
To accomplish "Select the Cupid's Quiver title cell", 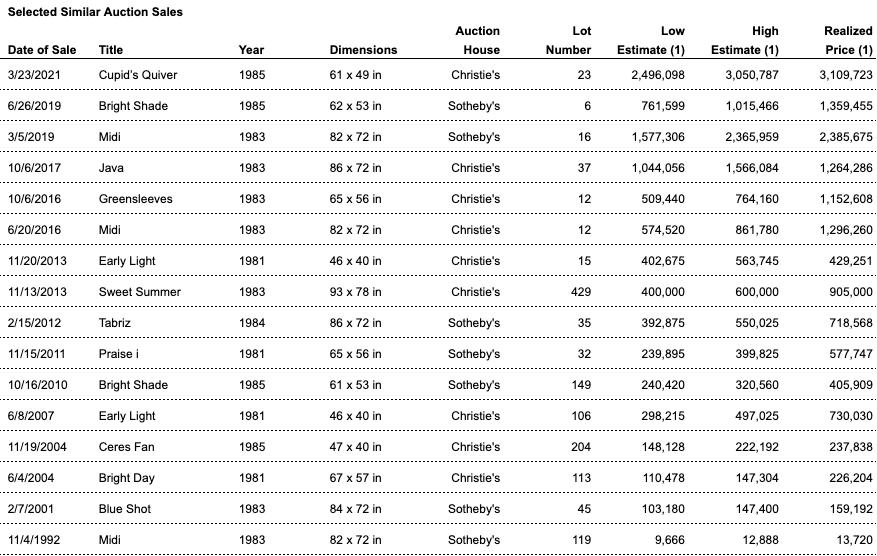I will (x=138, y=75).
